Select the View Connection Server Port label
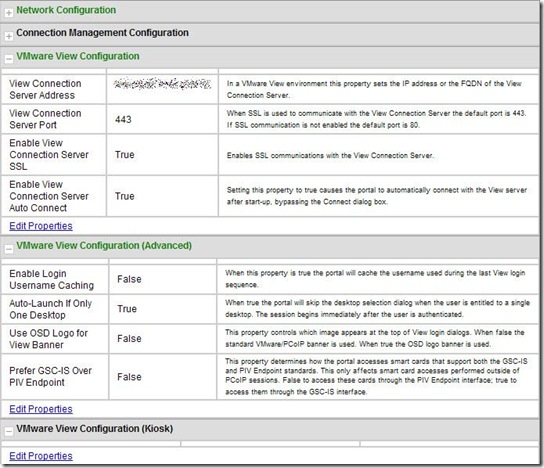This screenshot has height=468, width=544. pos(45,119)
